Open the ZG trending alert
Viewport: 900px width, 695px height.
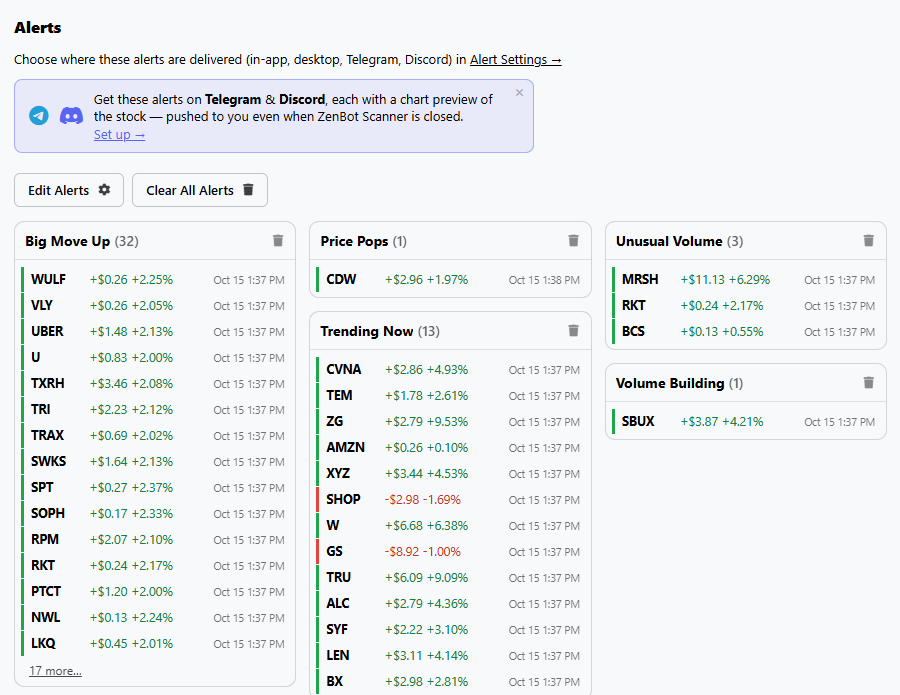451,421
